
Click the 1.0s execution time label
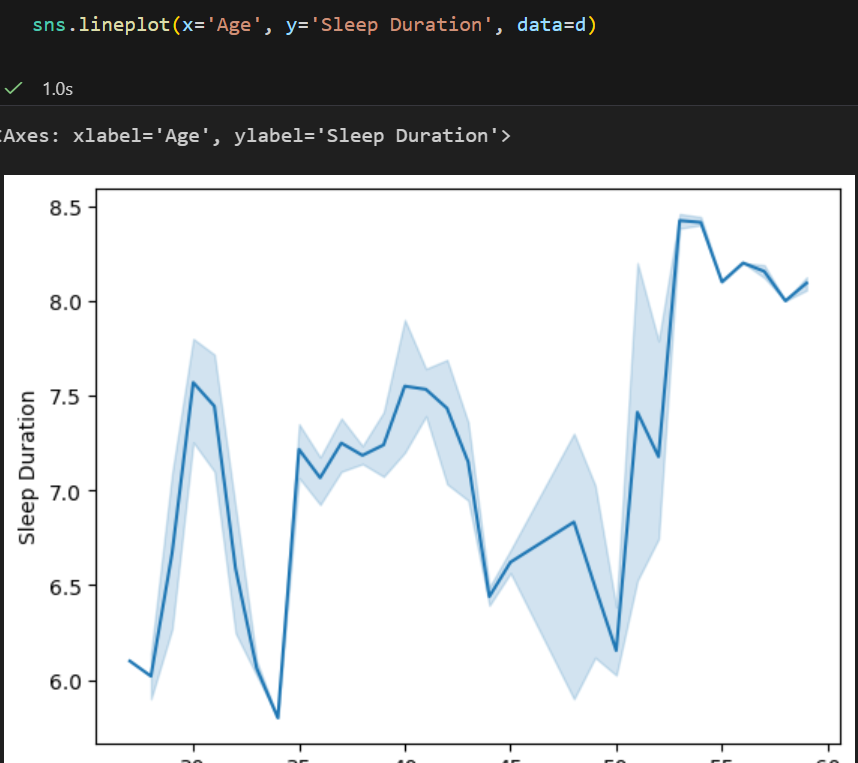point(57,89)
